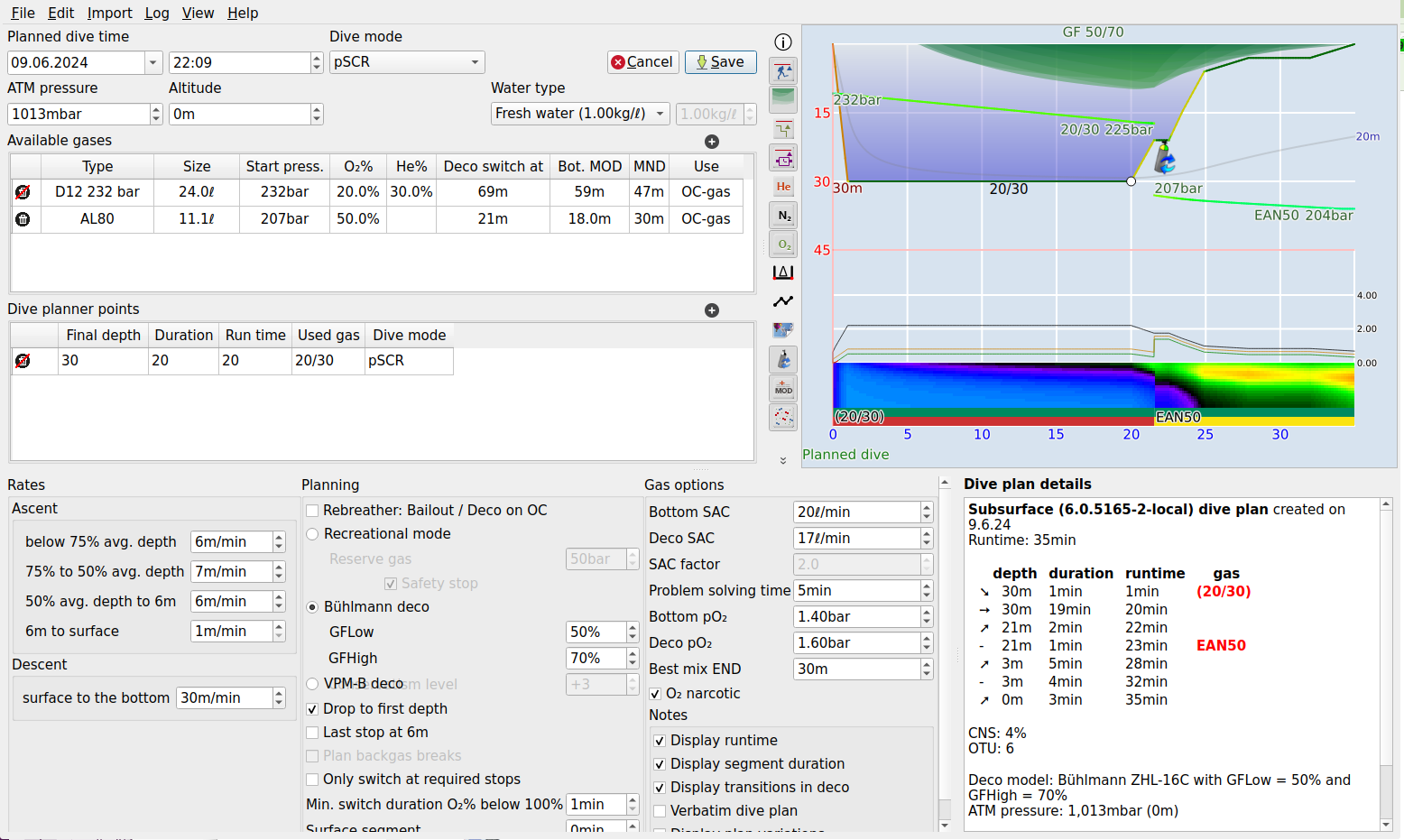The image size is (1404, 840).
Task: Toggle the oxygen partial pressure graph
Action: [782, 244]
